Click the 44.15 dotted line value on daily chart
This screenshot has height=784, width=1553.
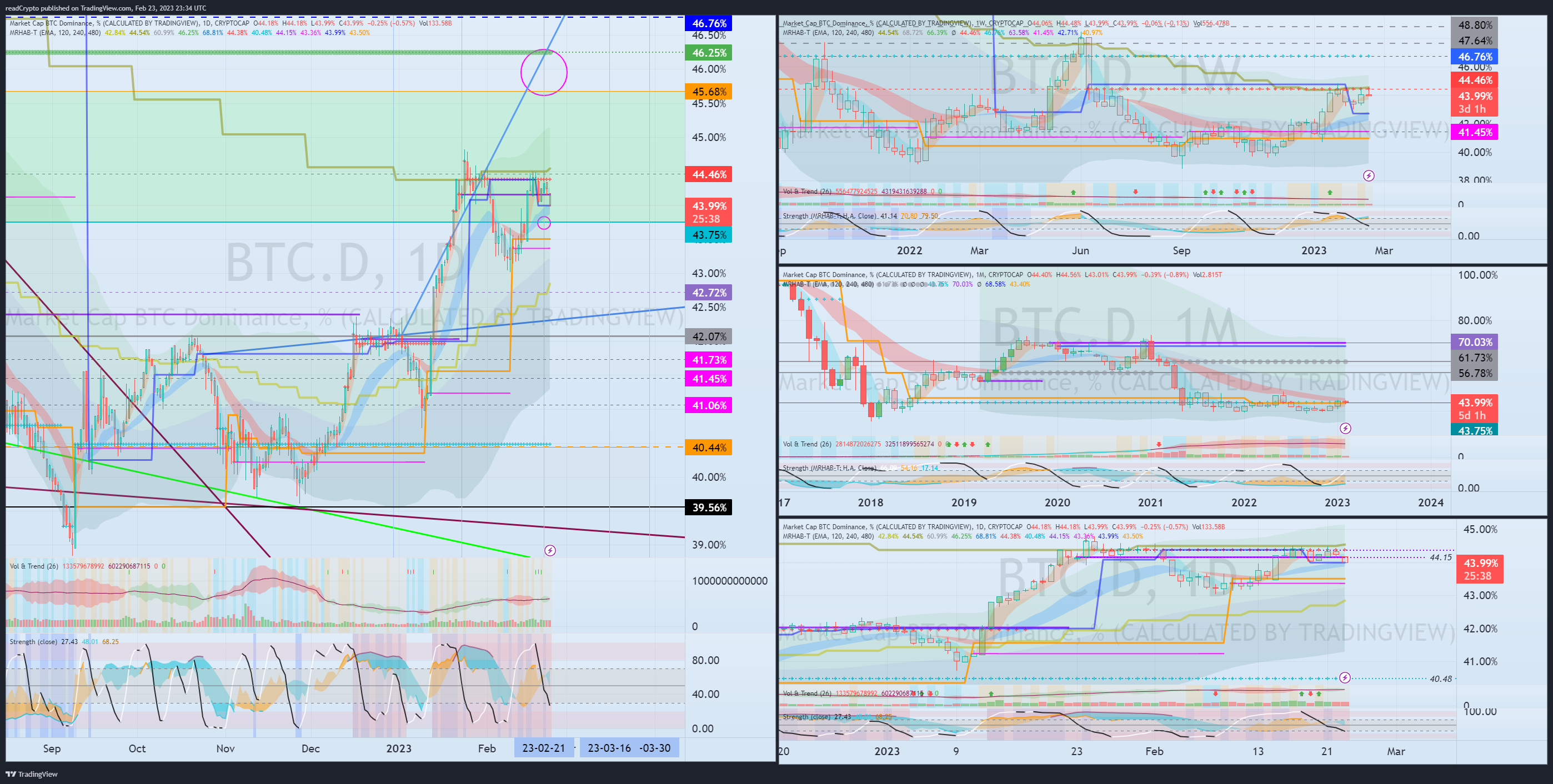coord(1440,557)
